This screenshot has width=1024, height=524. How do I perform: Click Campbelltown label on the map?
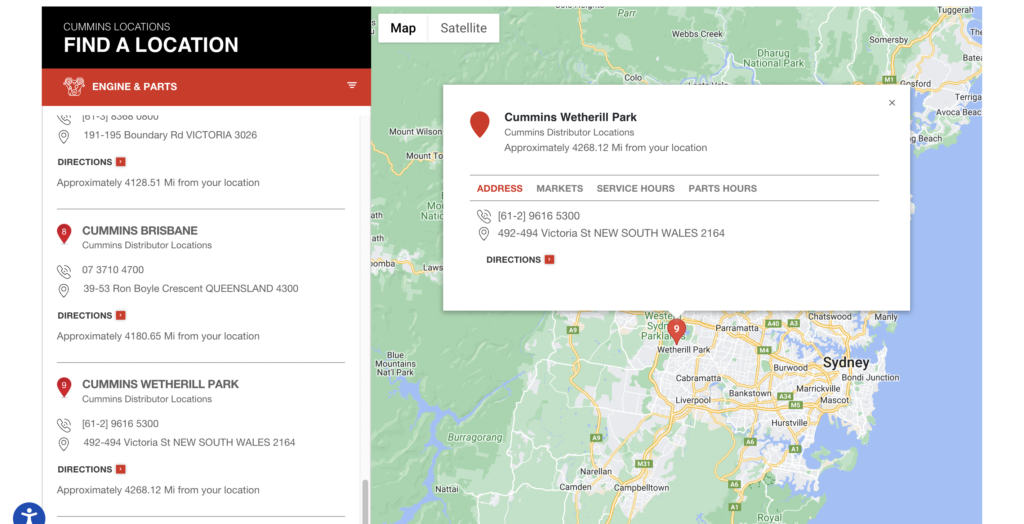641,487
